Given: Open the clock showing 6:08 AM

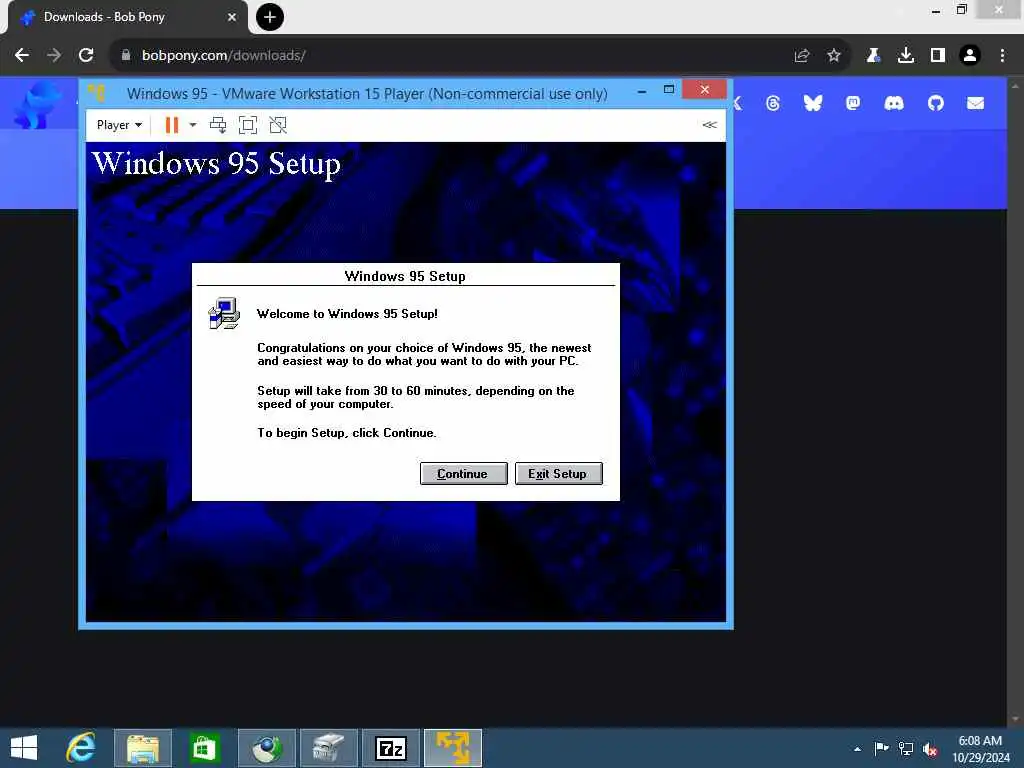Looking at the screenshot, I should (980, 749).
